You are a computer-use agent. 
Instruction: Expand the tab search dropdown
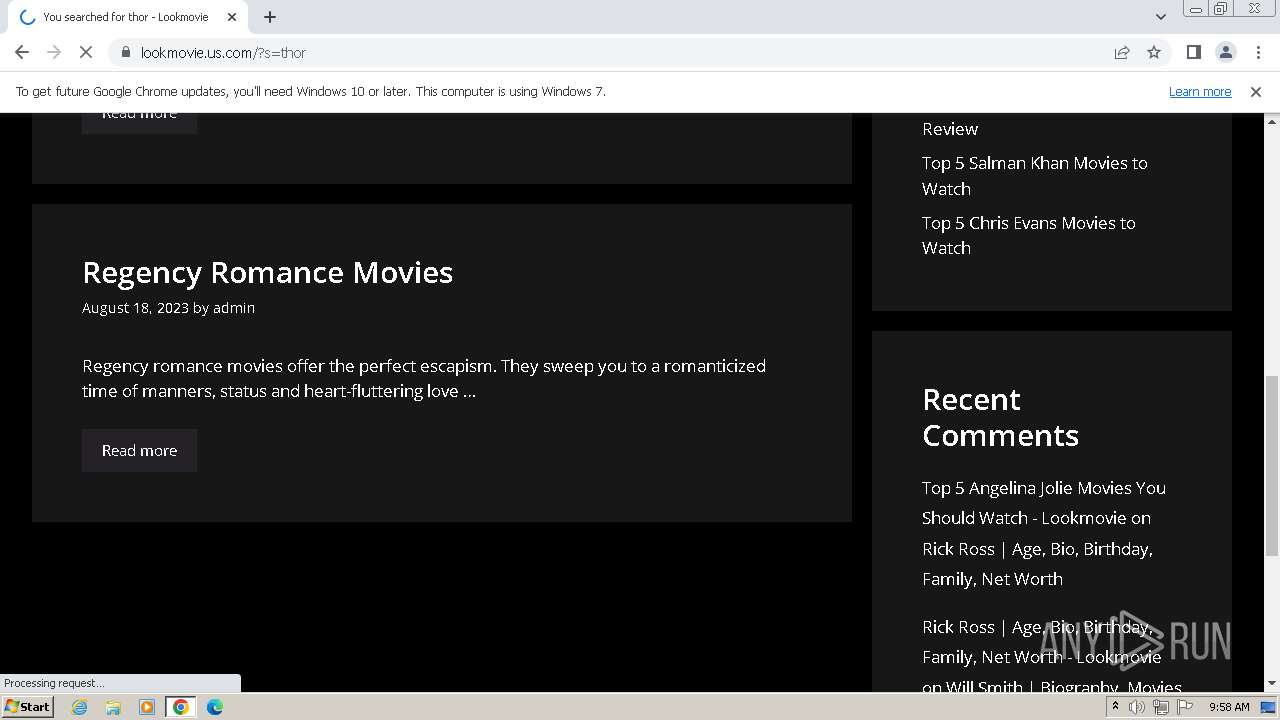(1160, 16)
